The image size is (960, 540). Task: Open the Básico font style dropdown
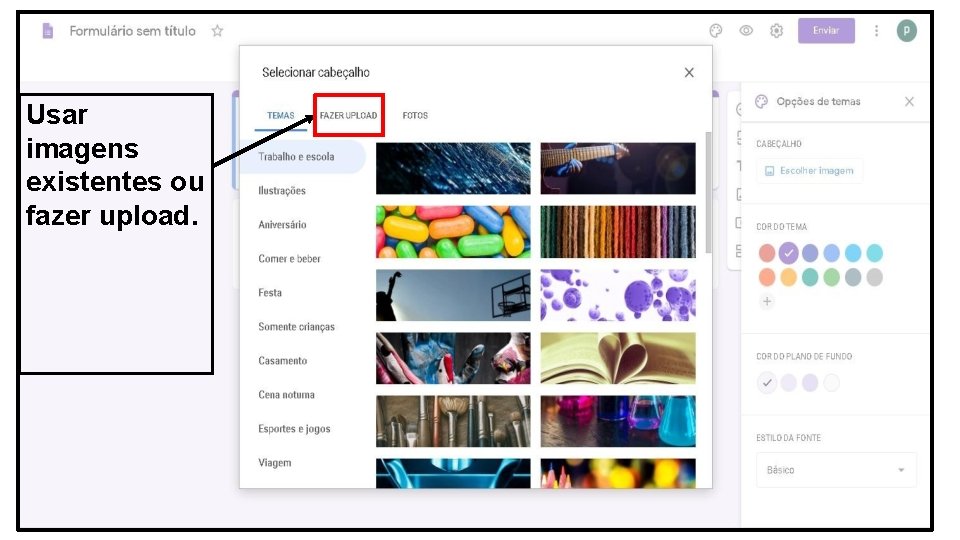(x=836, y=470)
